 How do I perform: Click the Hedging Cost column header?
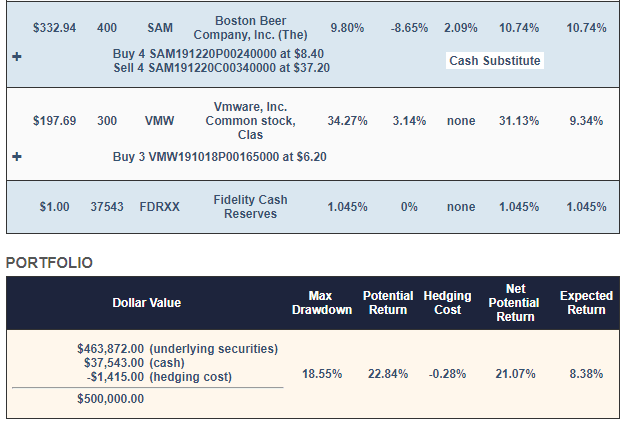448,302
